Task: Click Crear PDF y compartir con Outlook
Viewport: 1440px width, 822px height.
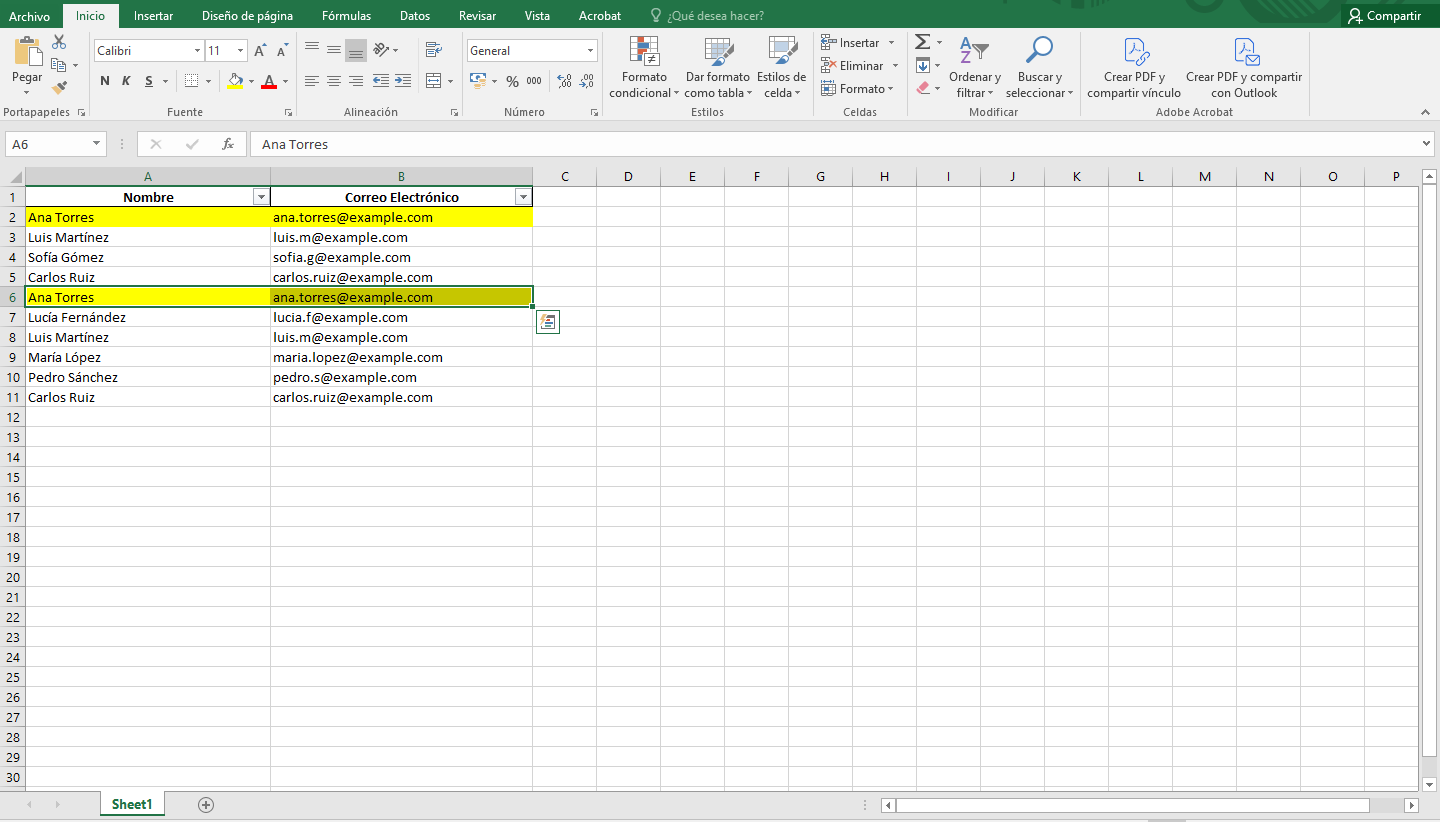Action: pyautogui.click(x=1244, y=68)
